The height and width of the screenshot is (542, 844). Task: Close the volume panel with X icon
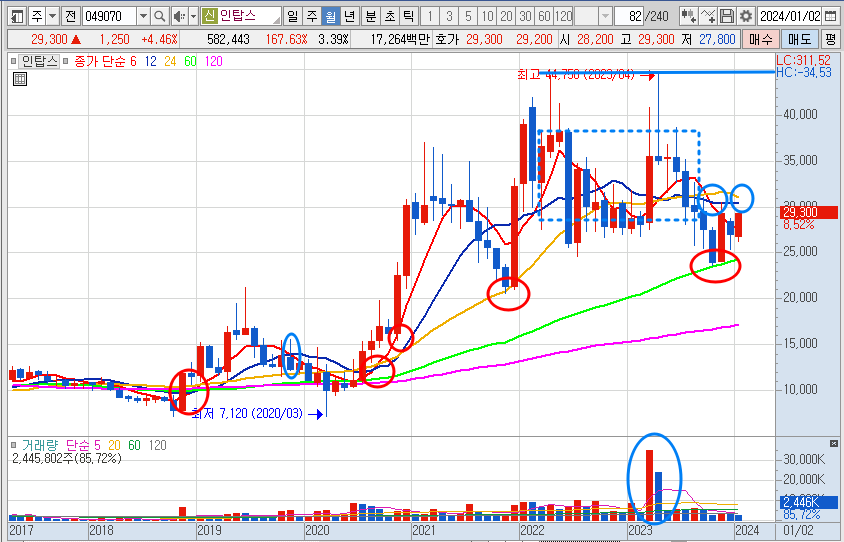pyautogui.click(x=834, y=444)
